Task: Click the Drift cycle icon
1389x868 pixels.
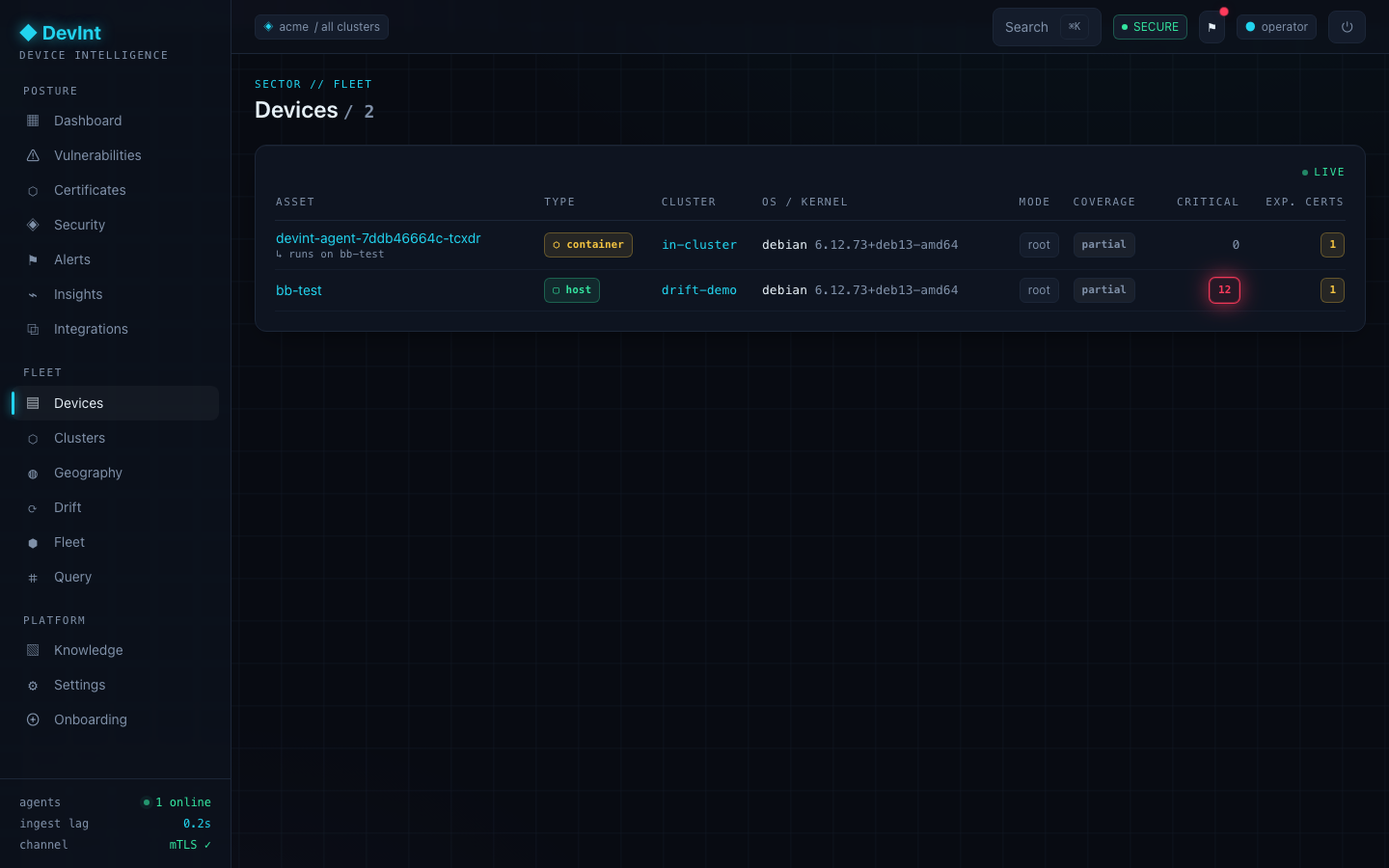Action: point(33,508)
